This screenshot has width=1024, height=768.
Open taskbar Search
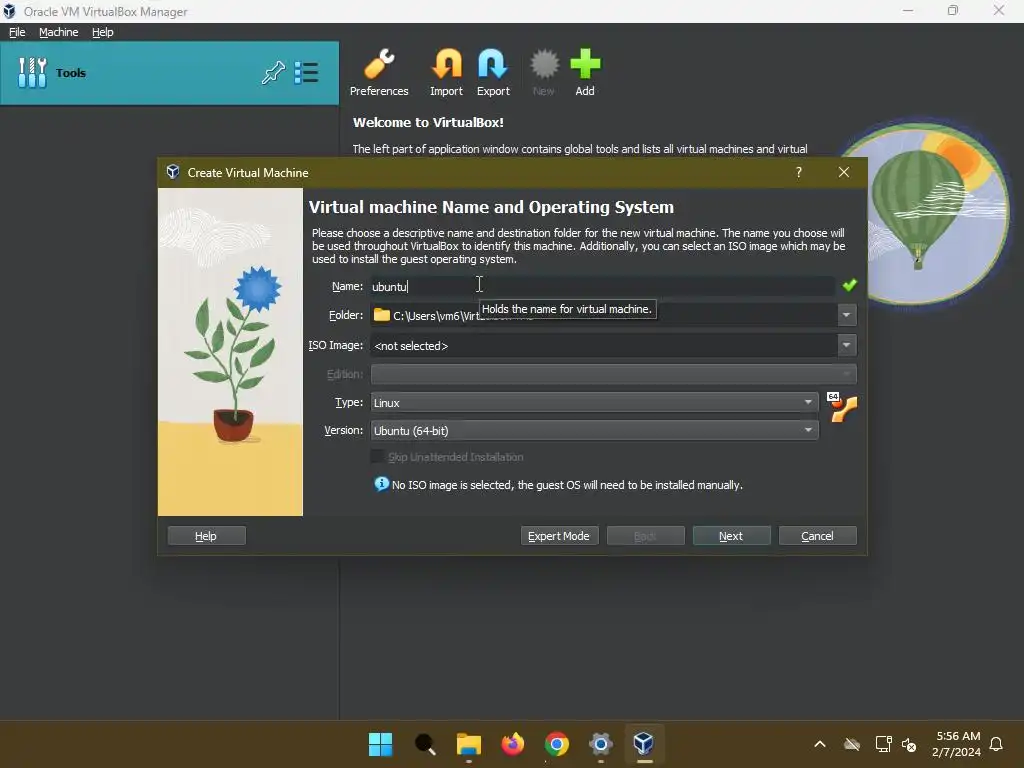pyautogui.click(x=424, y=744)
